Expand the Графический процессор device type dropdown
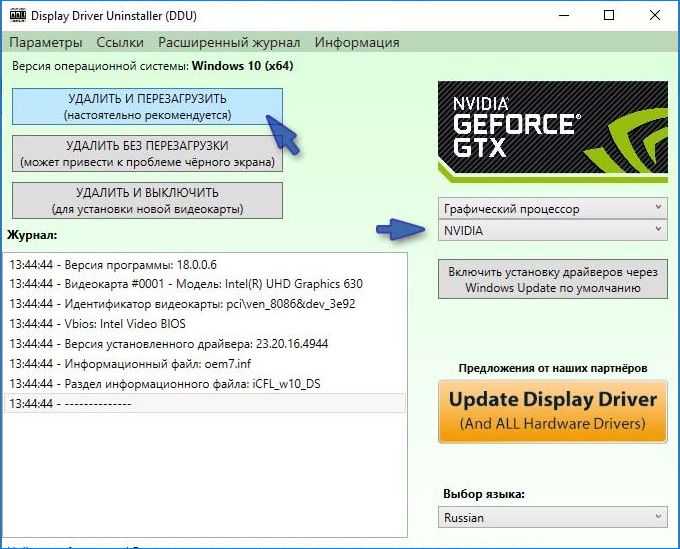Screen dimensions: 680x549 pyautogui.click(x=553, y=209)
